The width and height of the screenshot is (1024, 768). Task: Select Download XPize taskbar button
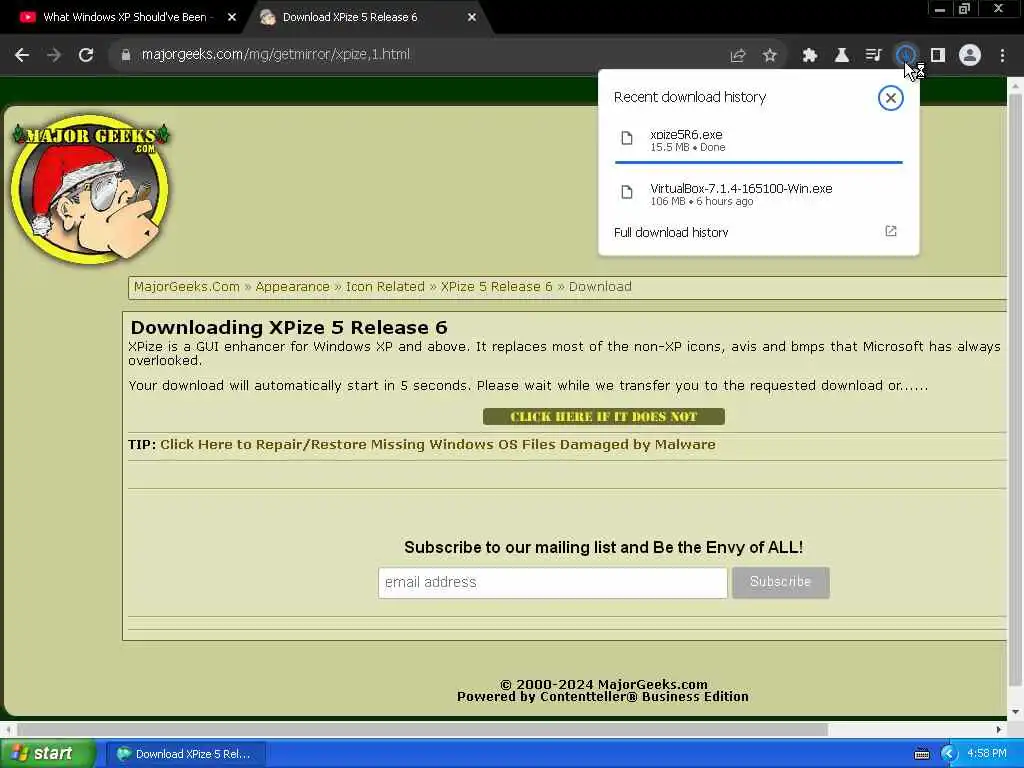coord(186,754)
